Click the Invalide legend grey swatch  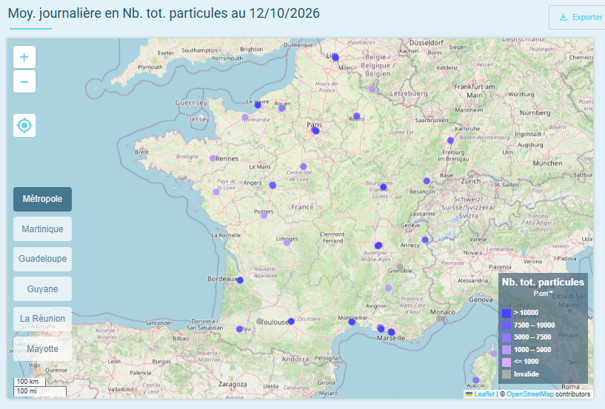coord(507,374)
